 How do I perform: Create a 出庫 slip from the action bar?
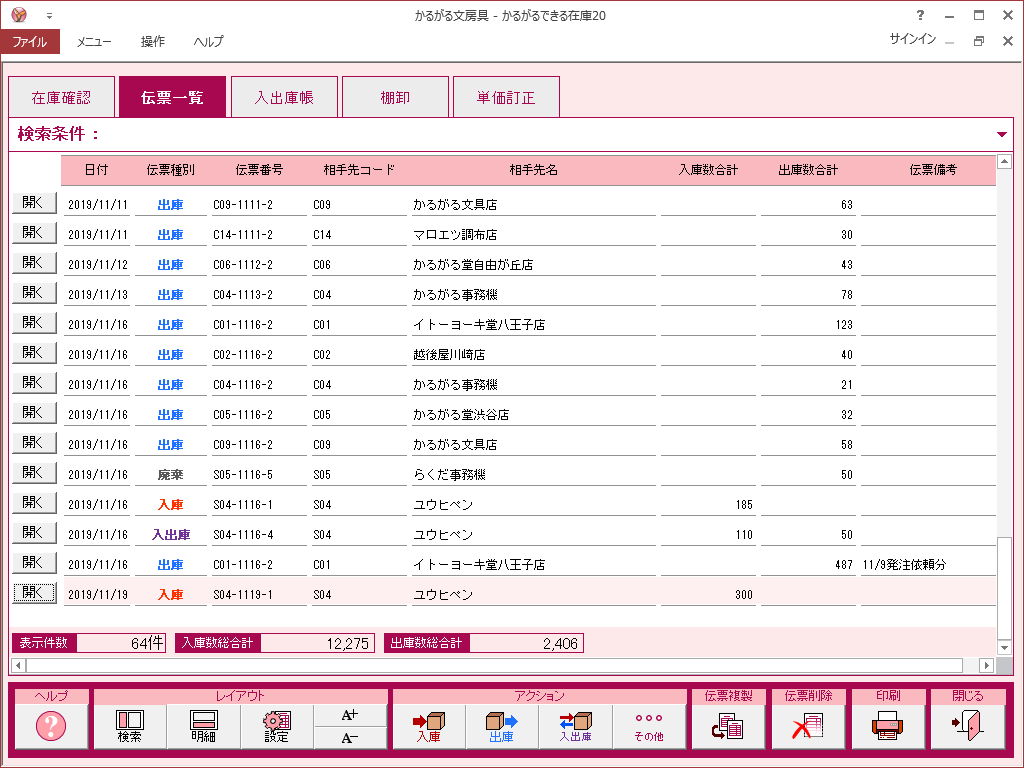tap(502, 726)
